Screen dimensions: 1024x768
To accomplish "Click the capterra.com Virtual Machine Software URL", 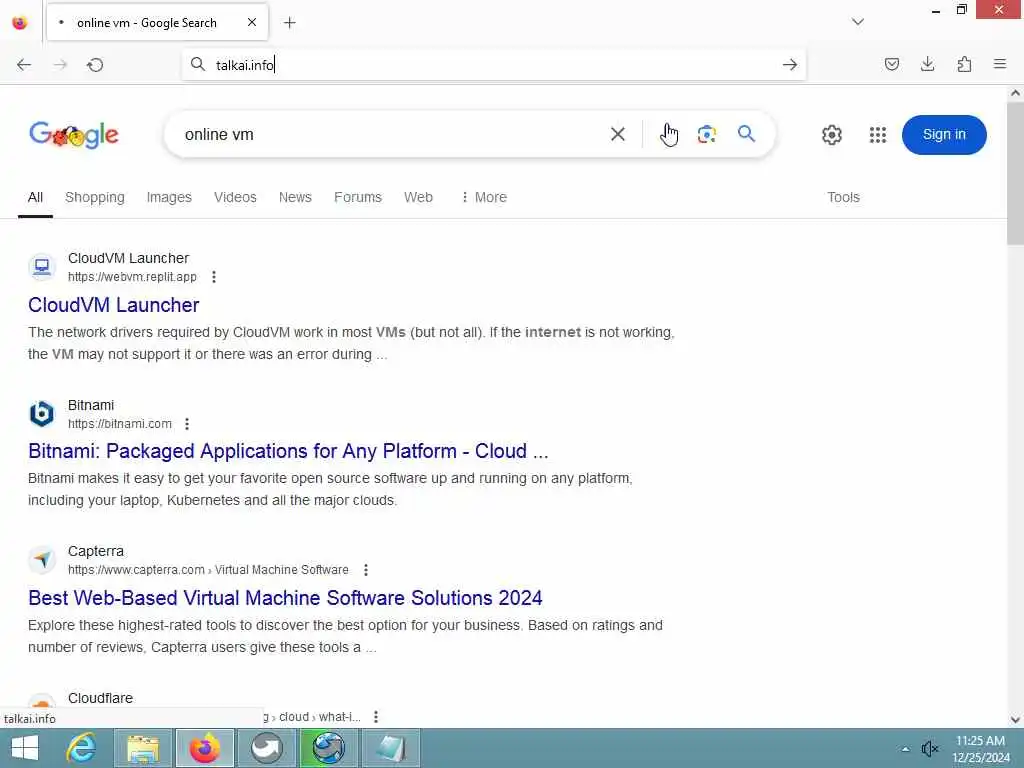I will [208, 570].
